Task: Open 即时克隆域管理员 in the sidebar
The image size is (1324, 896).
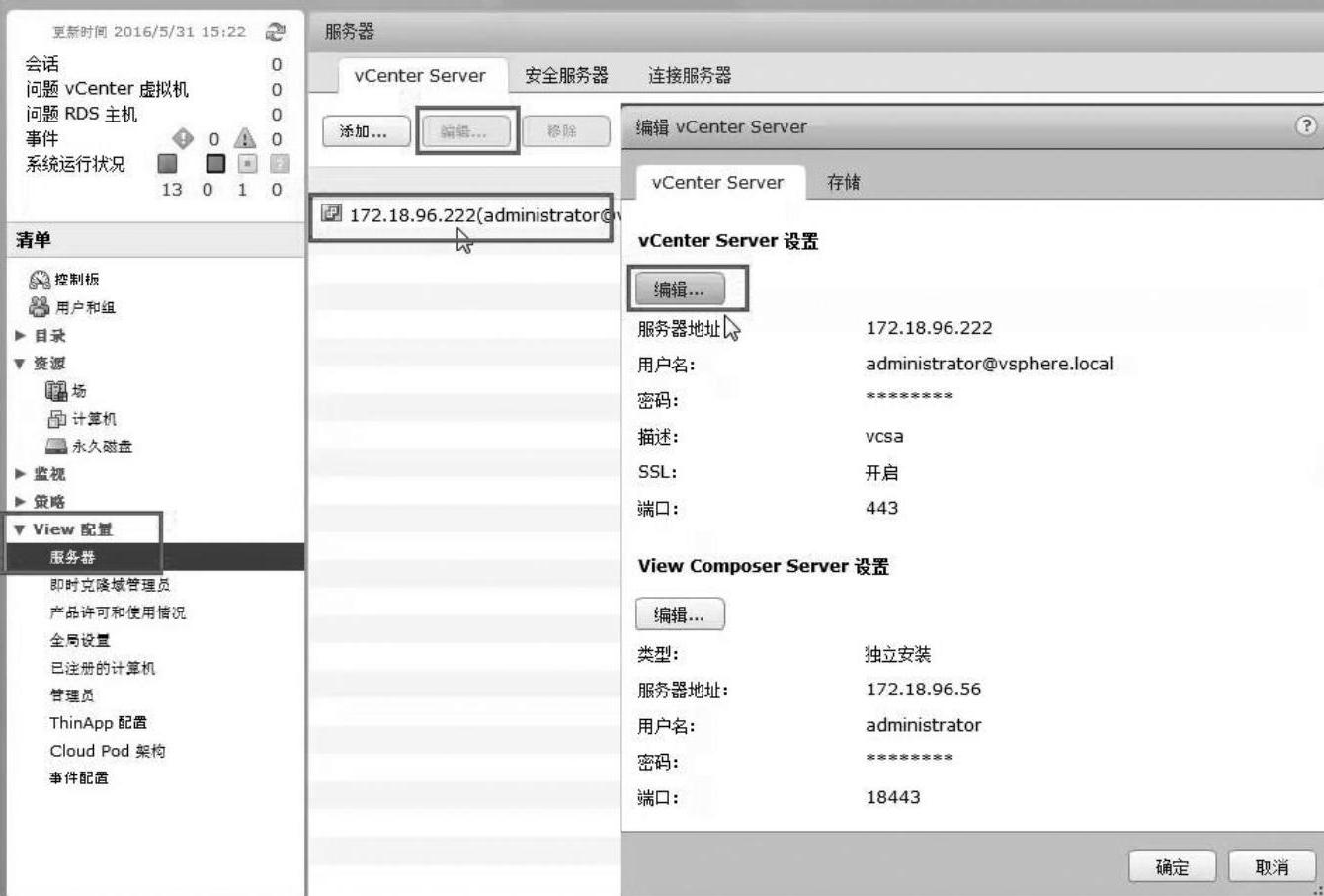Action: 110,585
